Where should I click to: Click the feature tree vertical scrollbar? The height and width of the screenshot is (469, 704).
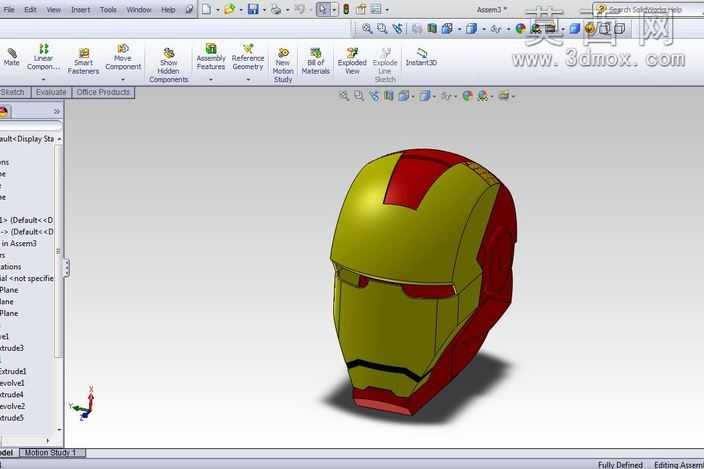tap(58, 251)
